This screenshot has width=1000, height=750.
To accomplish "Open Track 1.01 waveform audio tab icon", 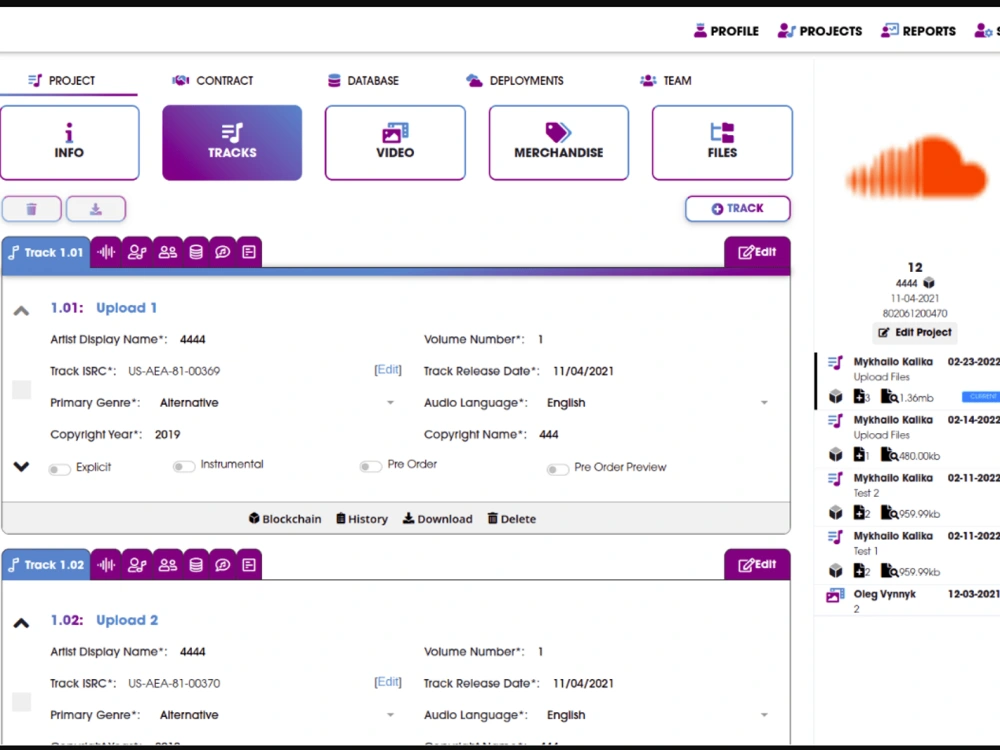I will click(x=107, y=252).
